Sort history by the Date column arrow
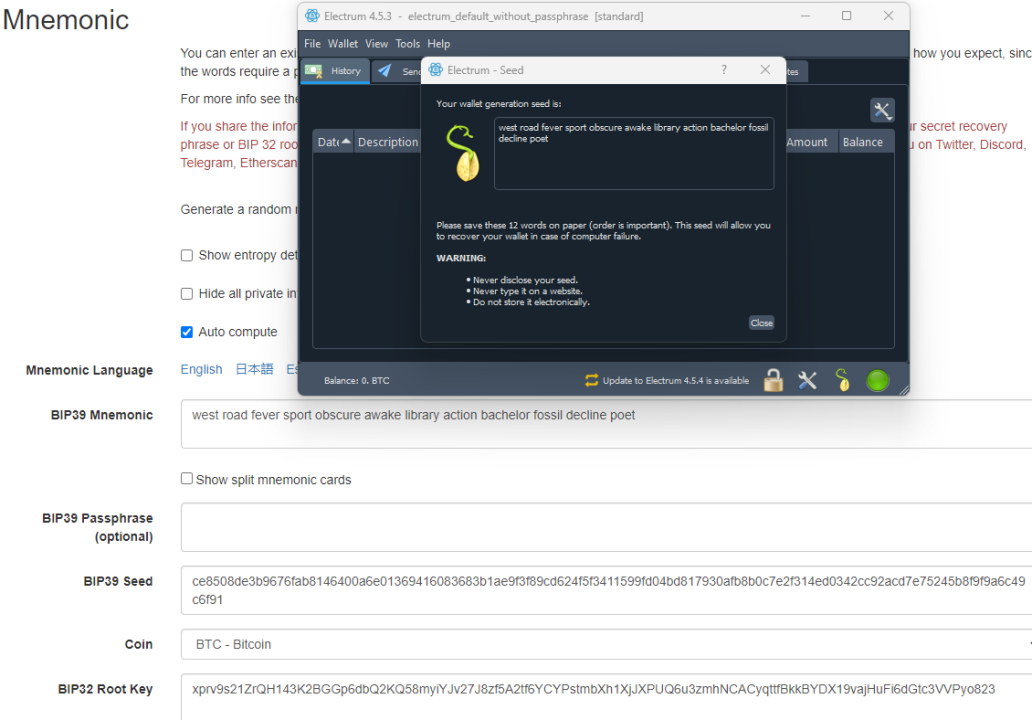The image size is (1032, 720). pos(346,141)
